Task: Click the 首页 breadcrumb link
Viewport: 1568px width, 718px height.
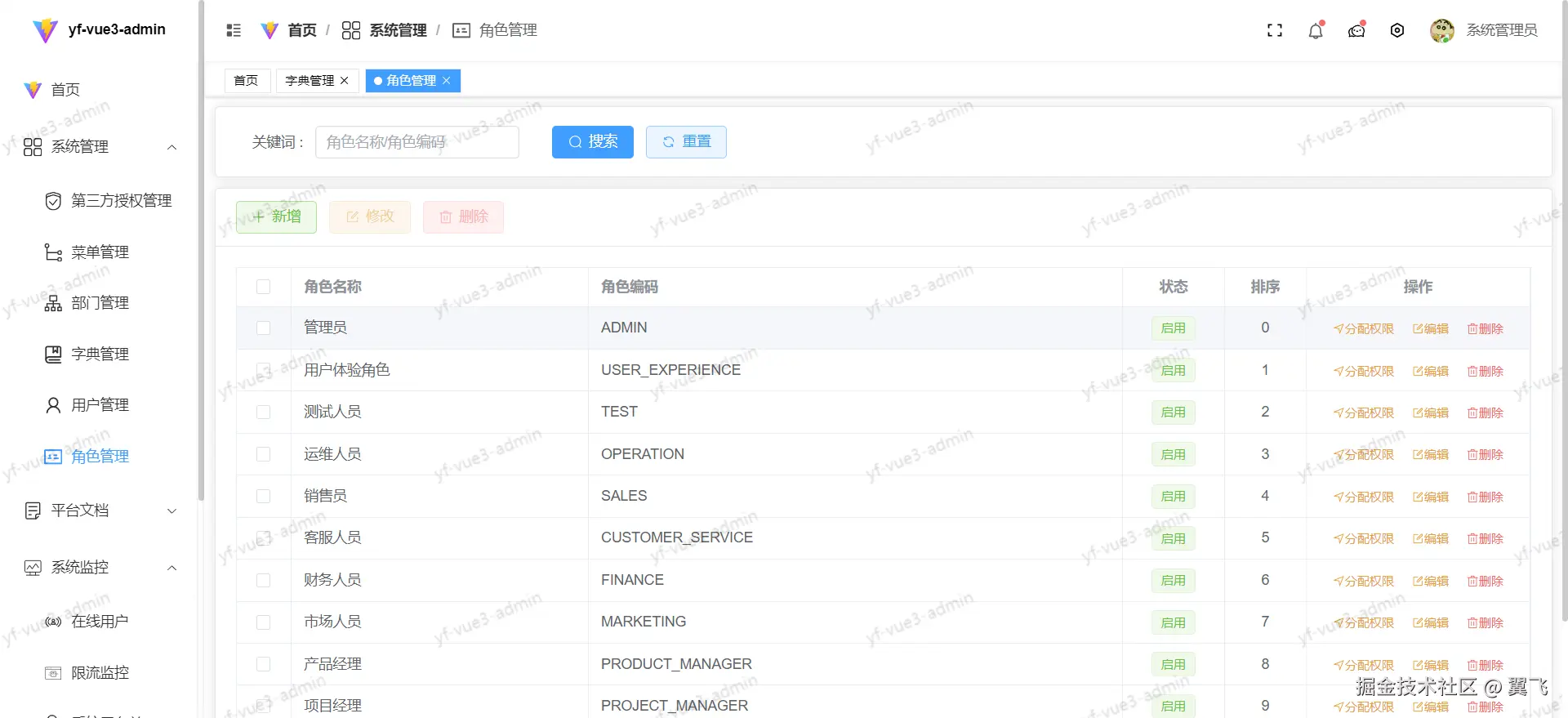Action: click(302, 30)
